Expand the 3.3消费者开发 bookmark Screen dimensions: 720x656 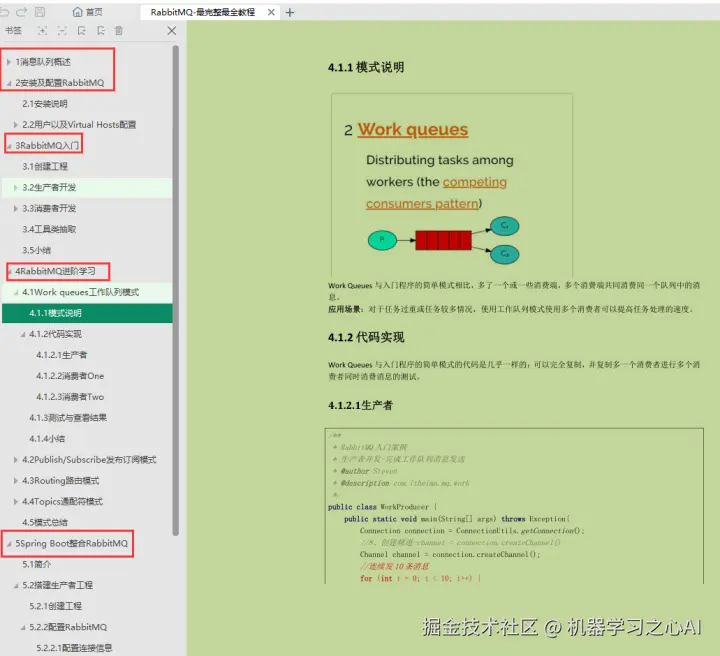[x=16, y=208]
